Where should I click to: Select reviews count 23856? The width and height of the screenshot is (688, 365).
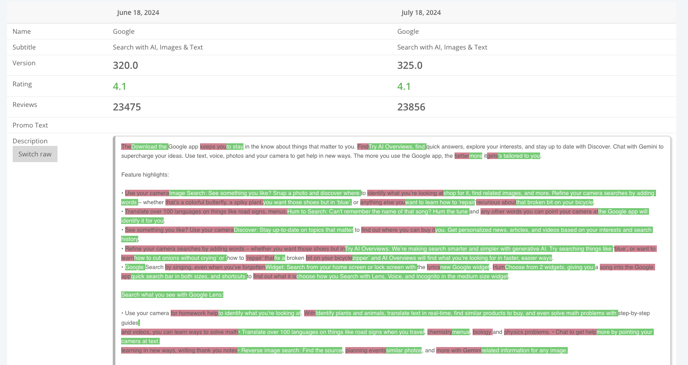[411, 107]
